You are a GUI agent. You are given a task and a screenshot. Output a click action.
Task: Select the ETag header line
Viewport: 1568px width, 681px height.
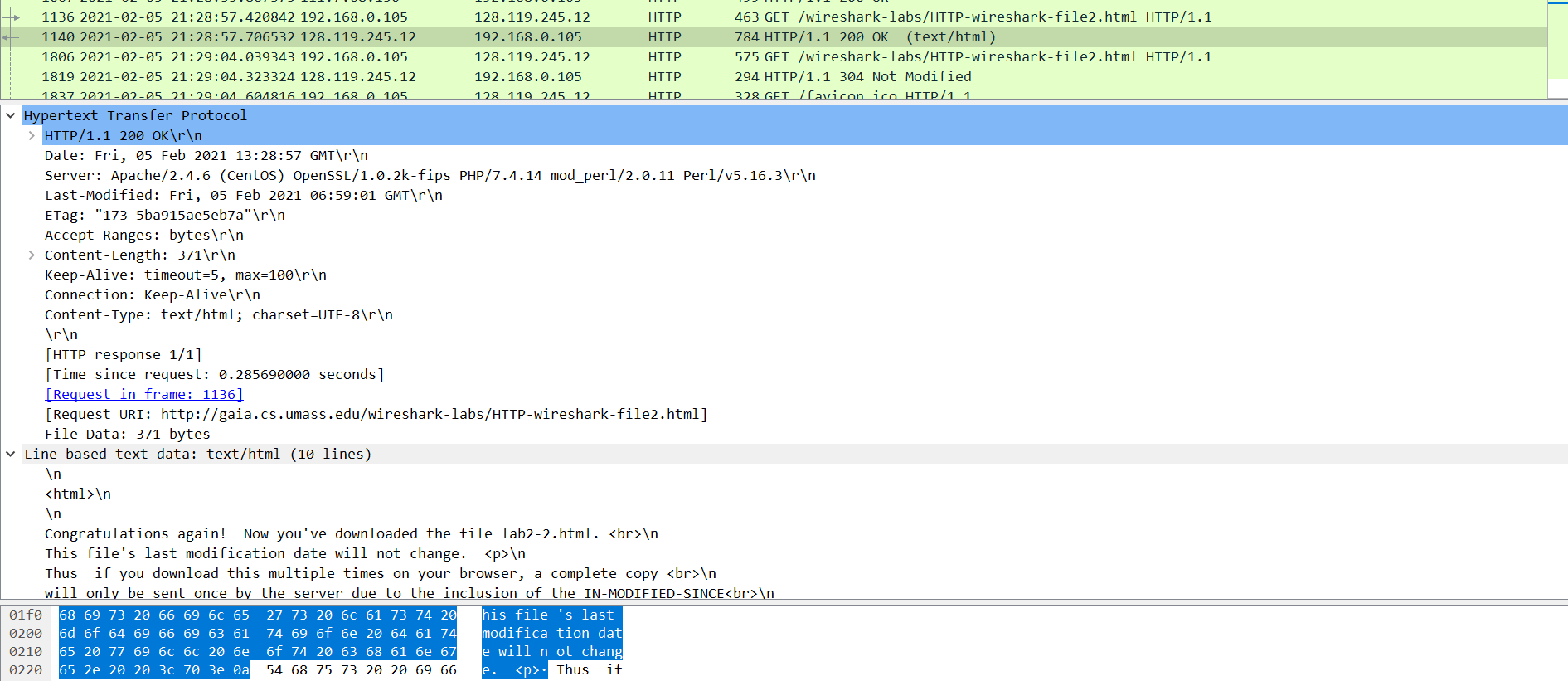tap(165, 215)
